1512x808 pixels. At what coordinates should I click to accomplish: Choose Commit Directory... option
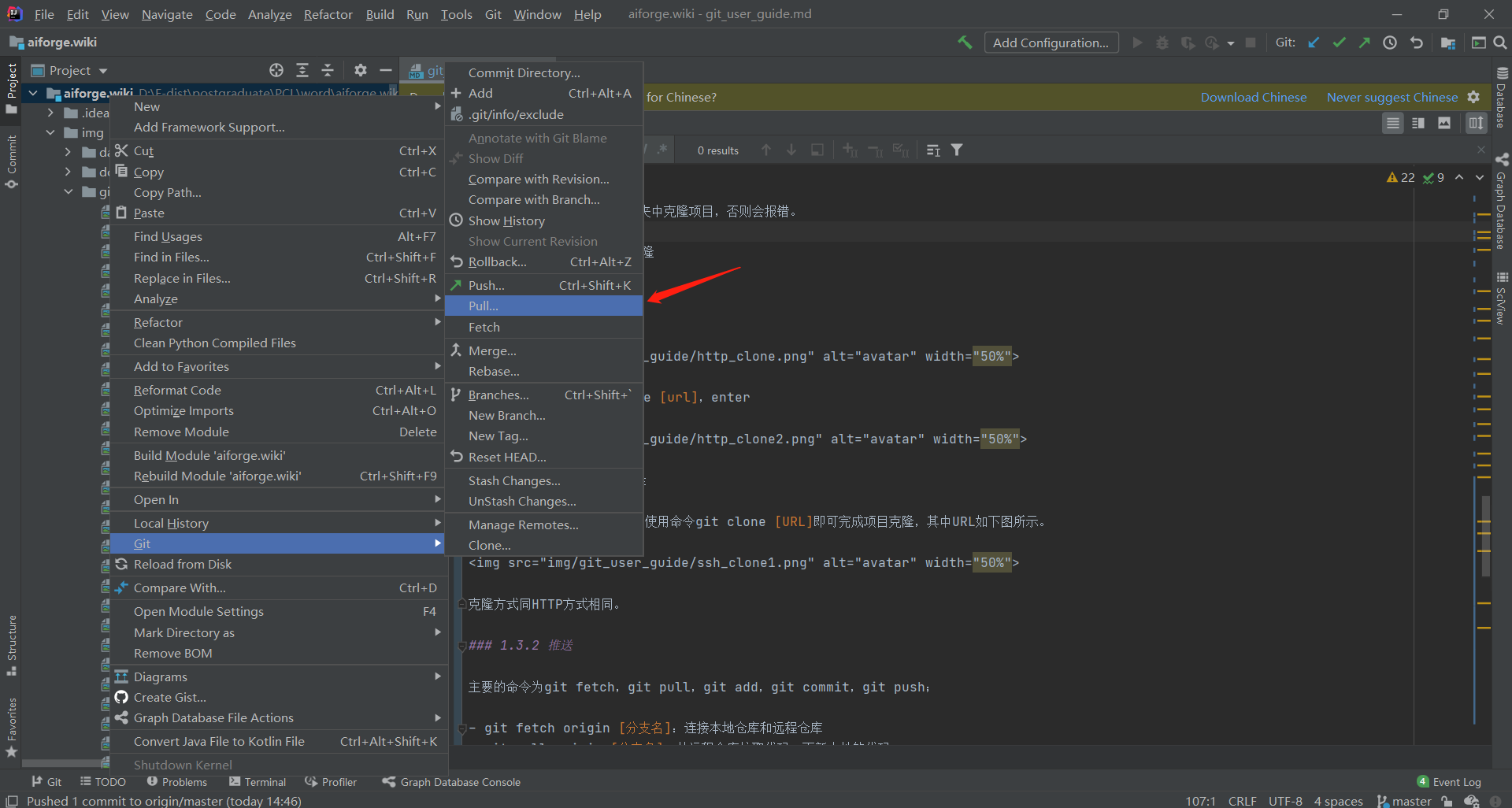pos(544,72)
